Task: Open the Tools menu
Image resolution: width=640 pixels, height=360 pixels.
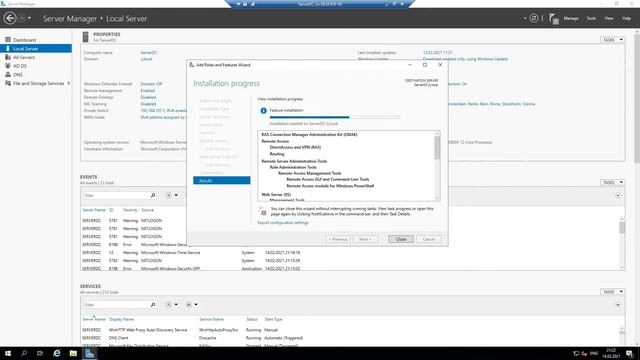Action: click(x=591, y=18)
